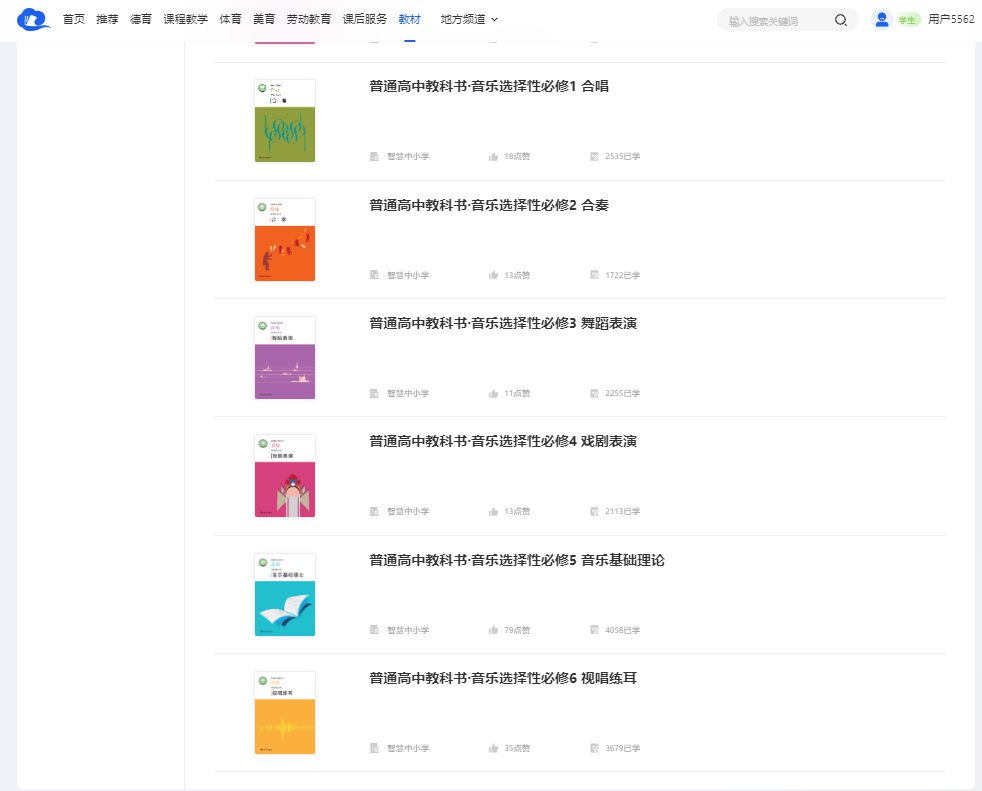
Task: Open the orange 合奏 textbook cover thumbnail
Action: point(285,239)
